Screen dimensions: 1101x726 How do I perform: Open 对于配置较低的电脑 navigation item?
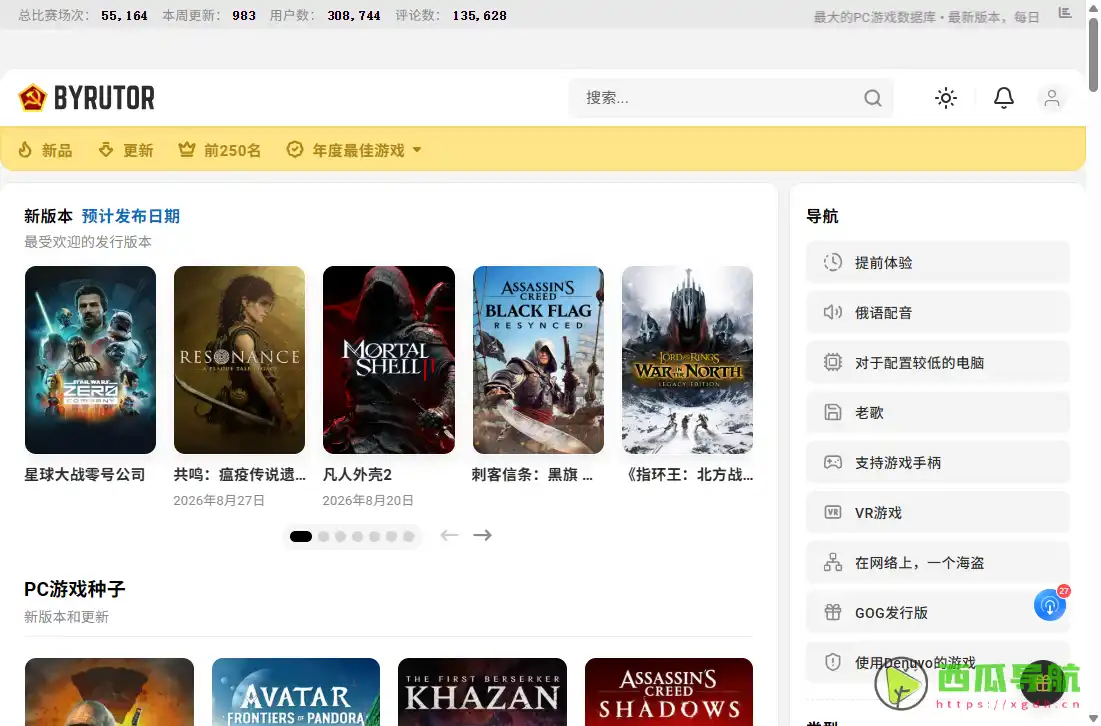click(937, 362)
